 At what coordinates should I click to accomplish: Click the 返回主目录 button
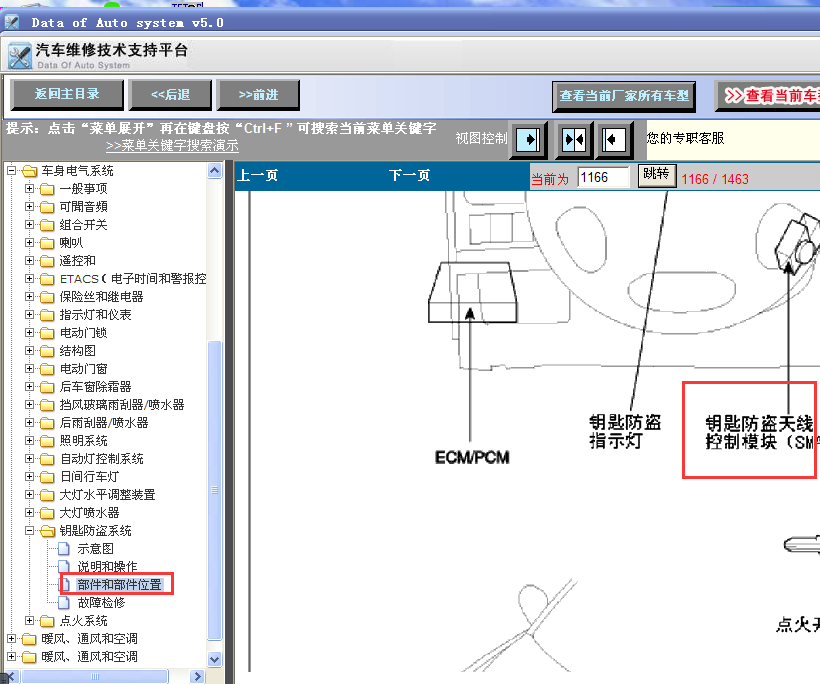(67, 95)
